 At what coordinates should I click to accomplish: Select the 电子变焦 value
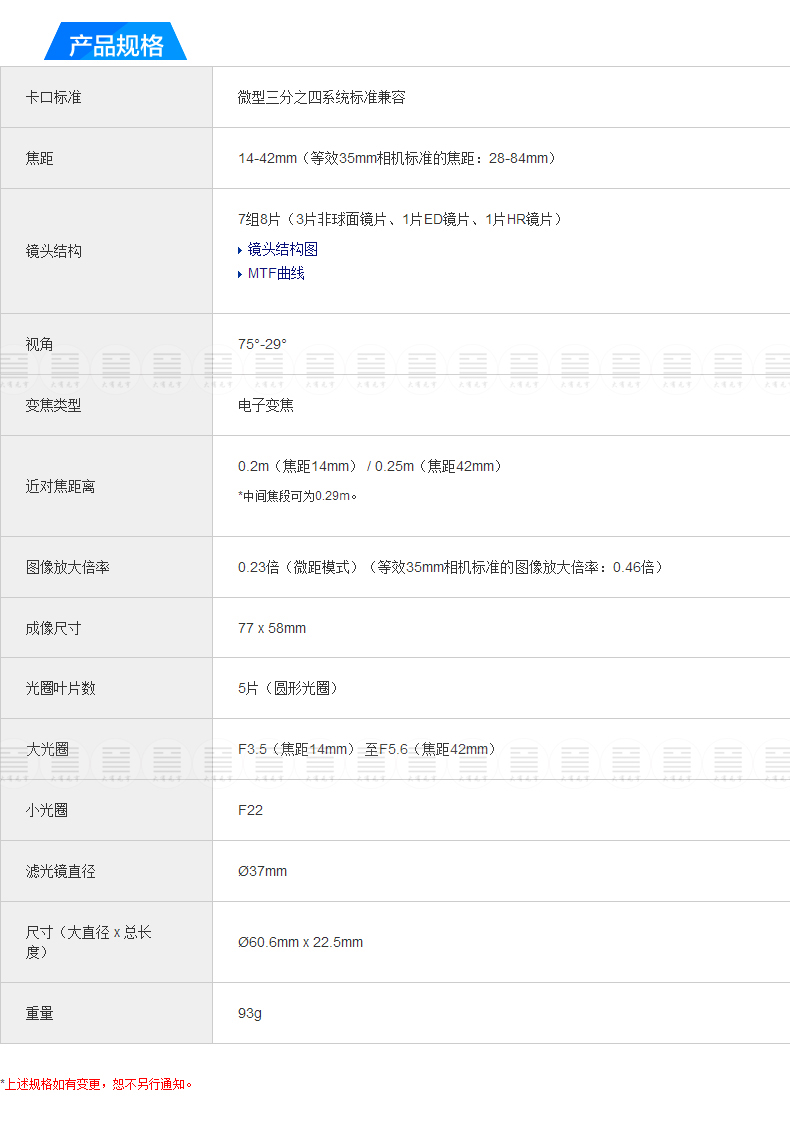pyautogui.click(x=266, y=405)
